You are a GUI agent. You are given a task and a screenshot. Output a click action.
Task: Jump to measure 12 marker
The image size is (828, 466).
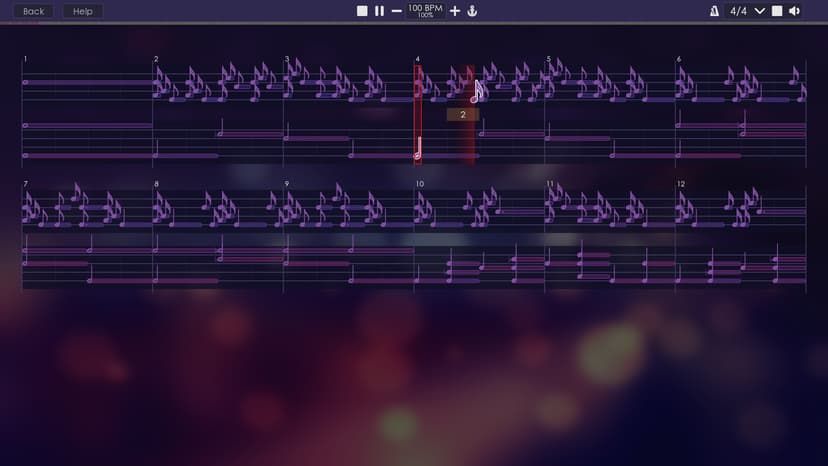click(681, 184)
